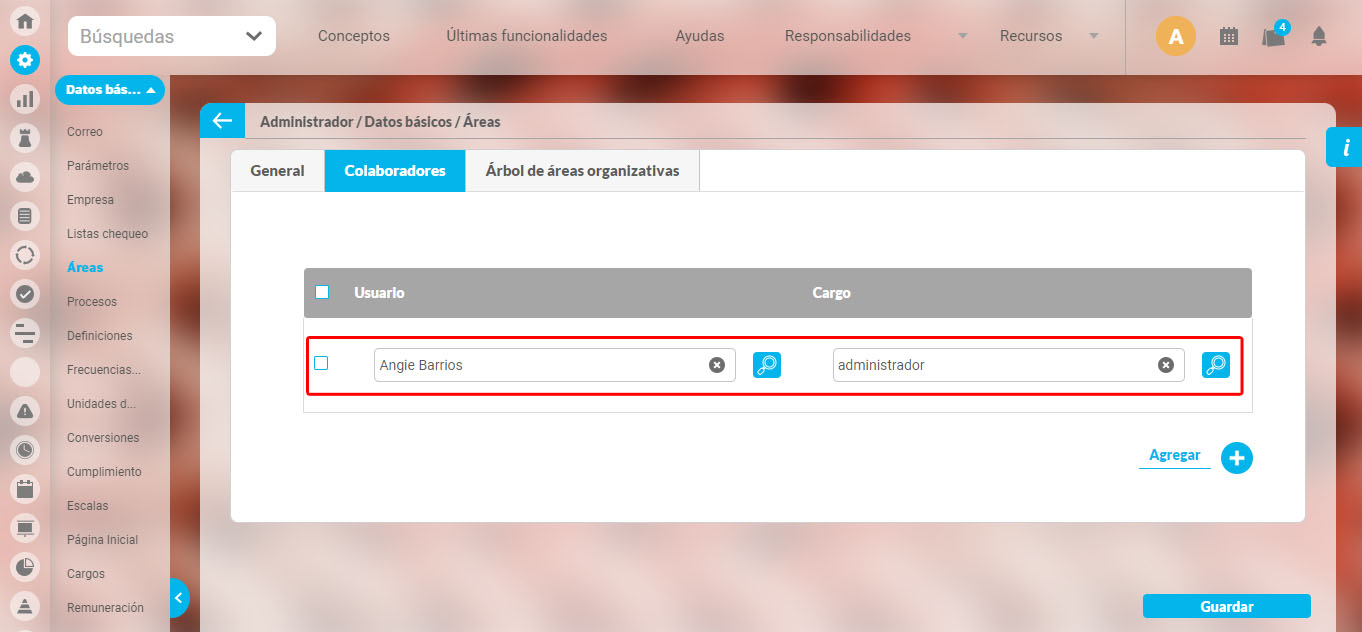Open the notifications bell icon

(1319, 36)
